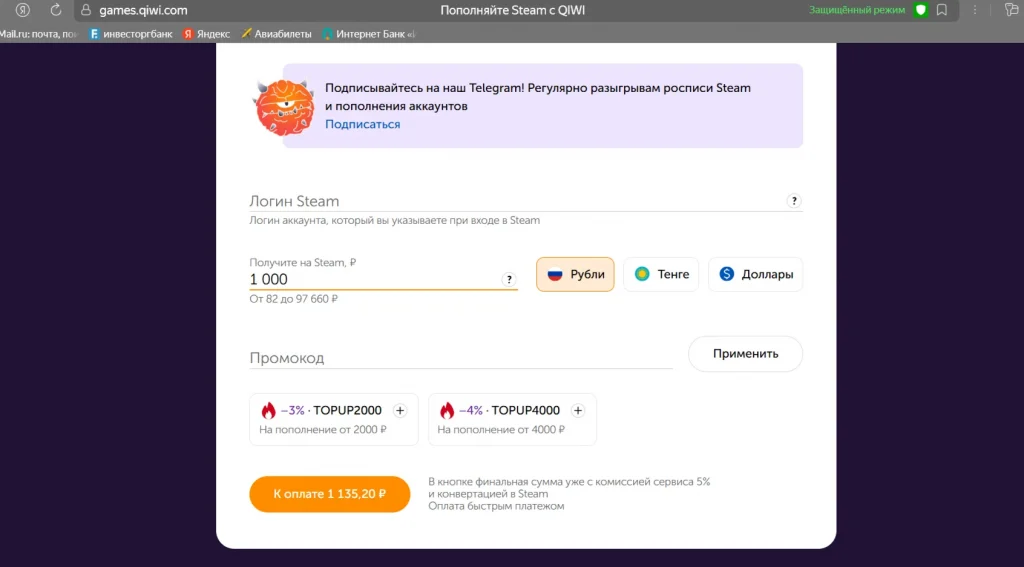The height and width of the screenshot is (567, 1024).
Task: Open the browser three-dot menu
Action: click(x=975, y=10)
